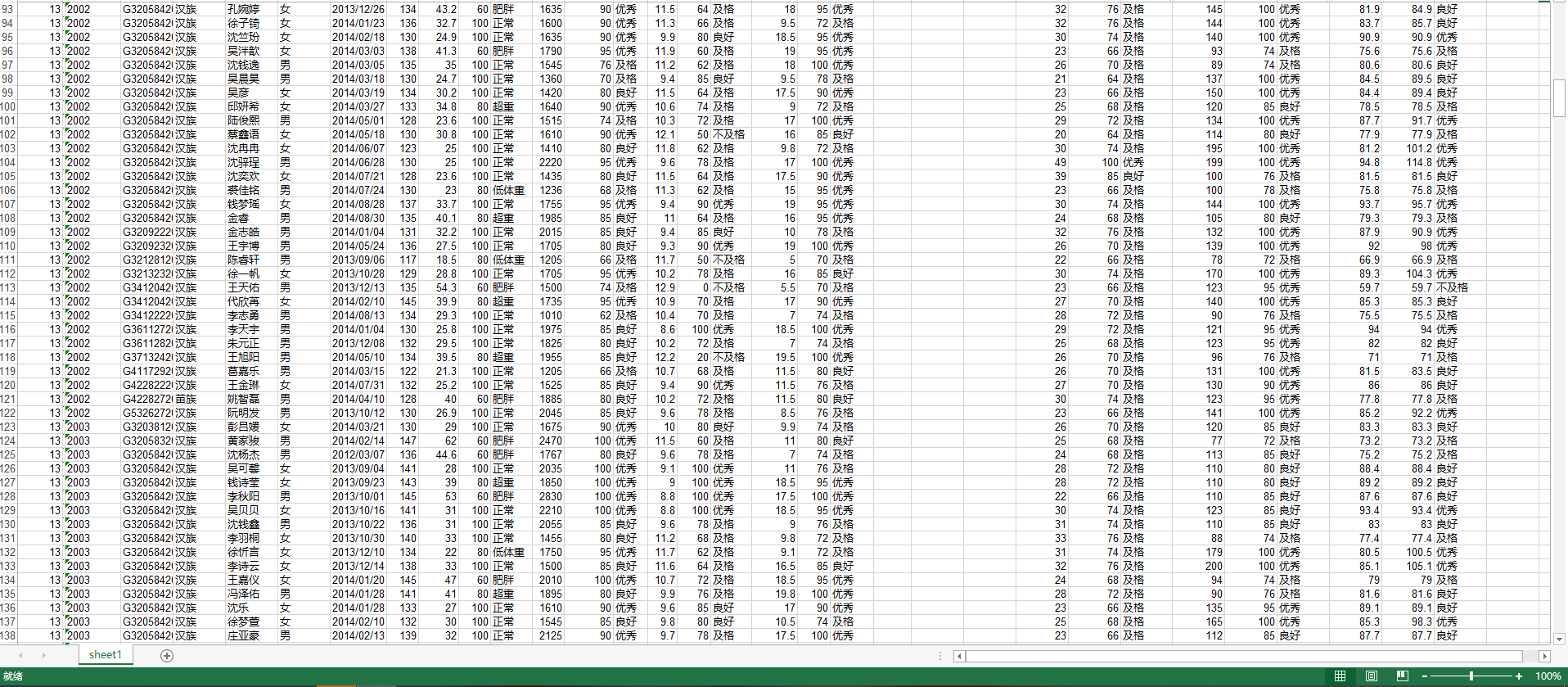Show previous sheet tabs with left arrow
Screen dimensions: 1568x687
coord(20,655)
